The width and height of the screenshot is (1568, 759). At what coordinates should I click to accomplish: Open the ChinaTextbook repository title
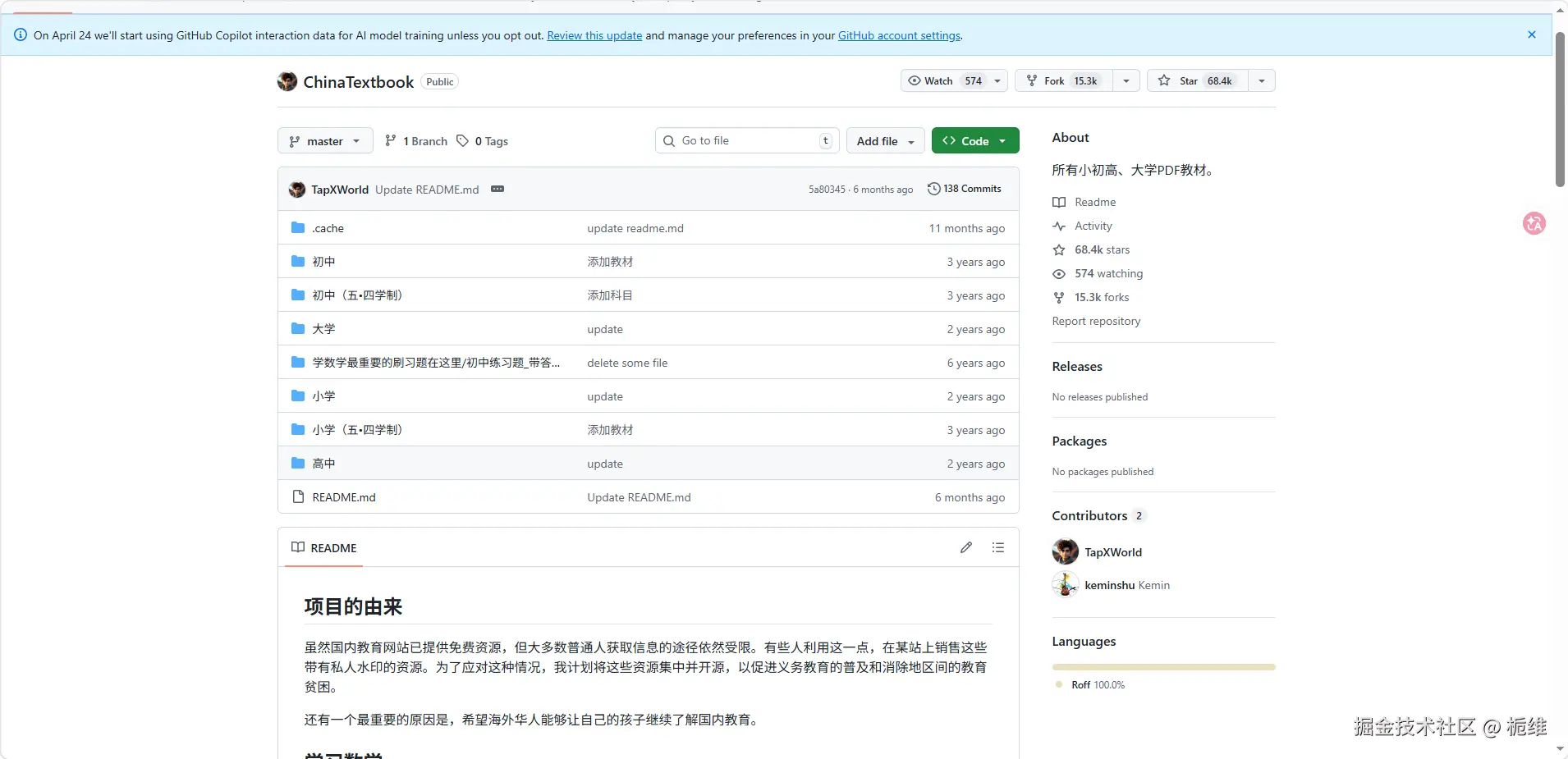[359, 82]
